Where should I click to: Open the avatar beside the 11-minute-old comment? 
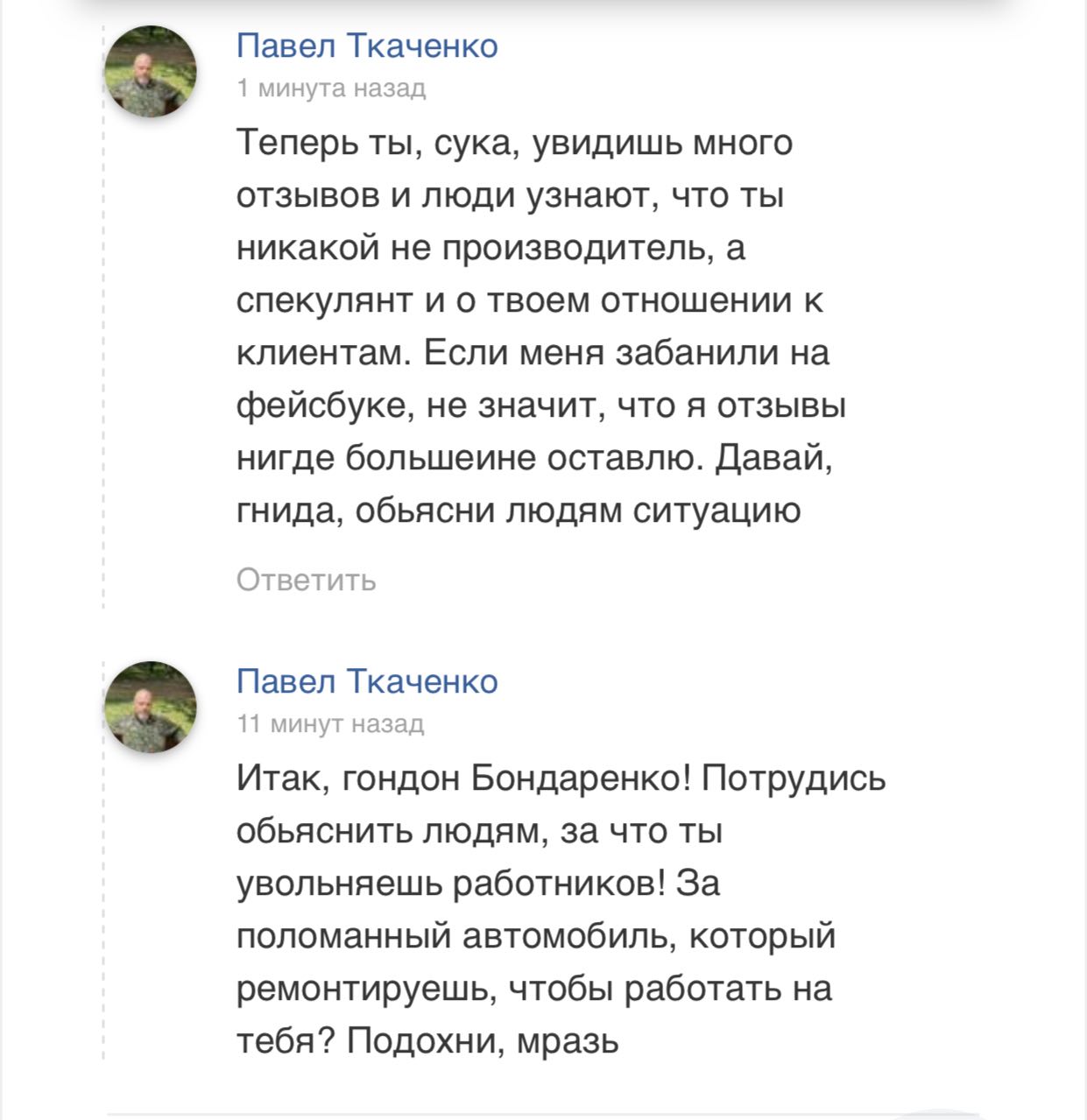click(x=150, y=707)
